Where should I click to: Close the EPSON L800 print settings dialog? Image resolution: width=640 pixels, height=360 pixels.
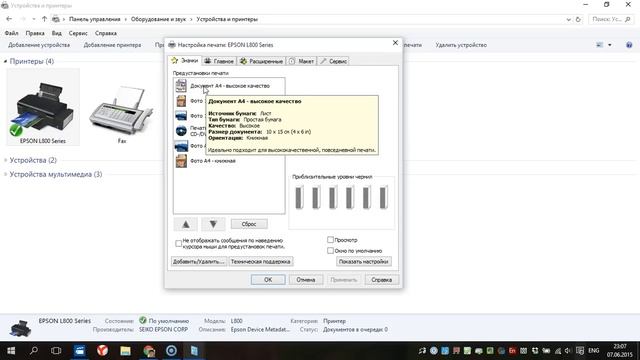(x=395, y=42)
